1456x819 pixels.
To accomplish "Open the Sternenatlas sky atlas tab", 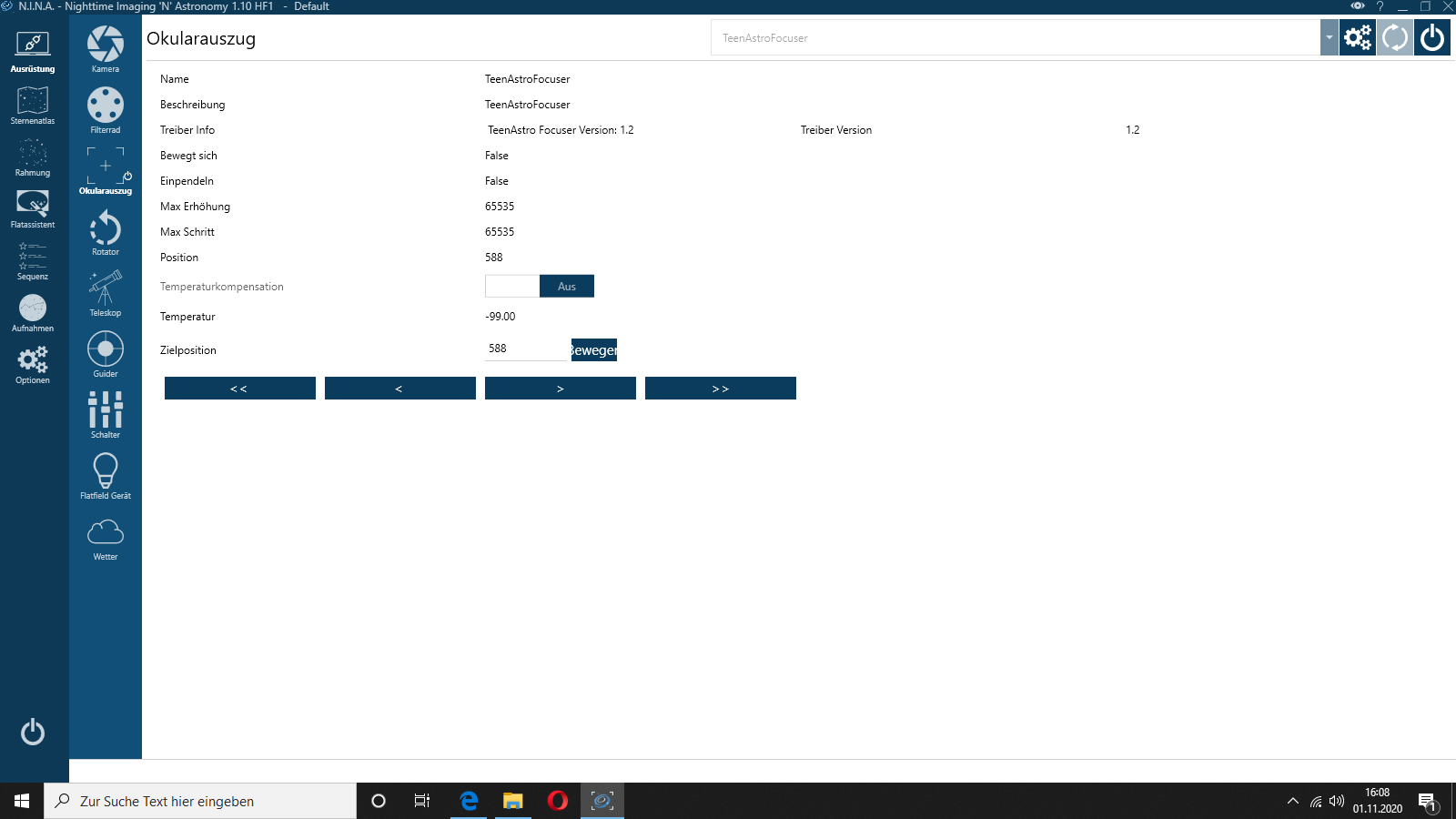I will (x=33, y=105).
